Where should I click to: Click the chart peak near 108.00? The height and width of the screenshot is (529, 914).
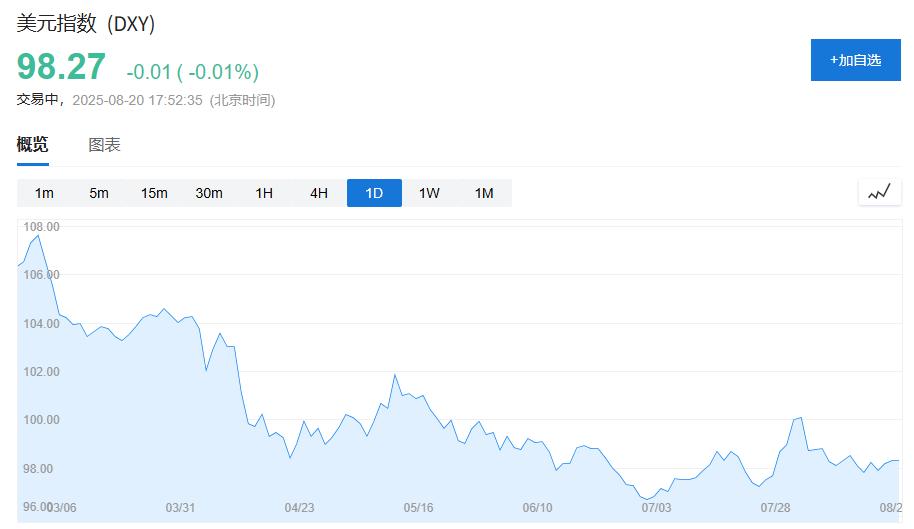coord(38,236)
